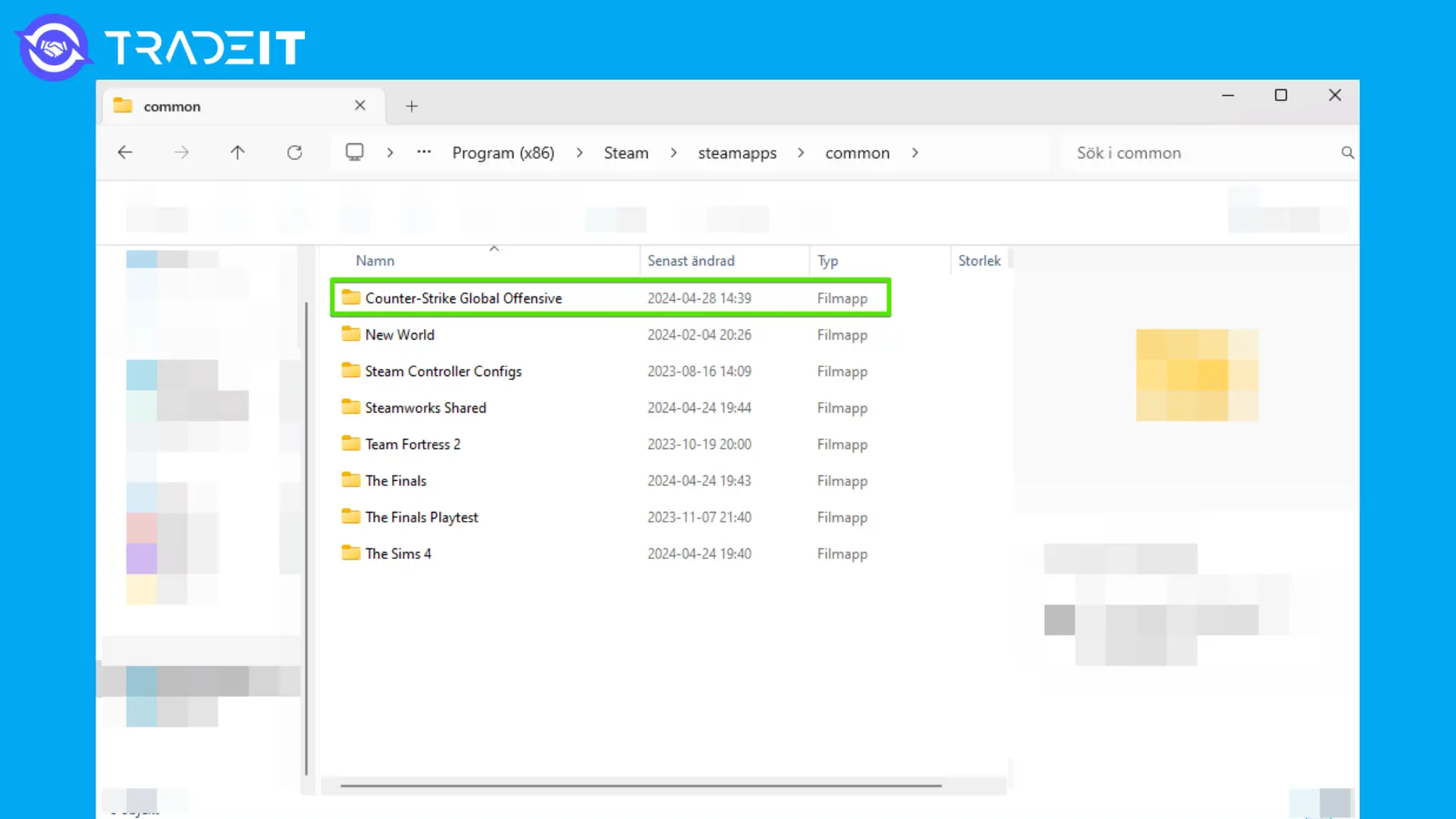The height and width of the screenshot is (819, 1456).
Task: Expand chevron after Steam breadcrumb
Action: [673, 152]
